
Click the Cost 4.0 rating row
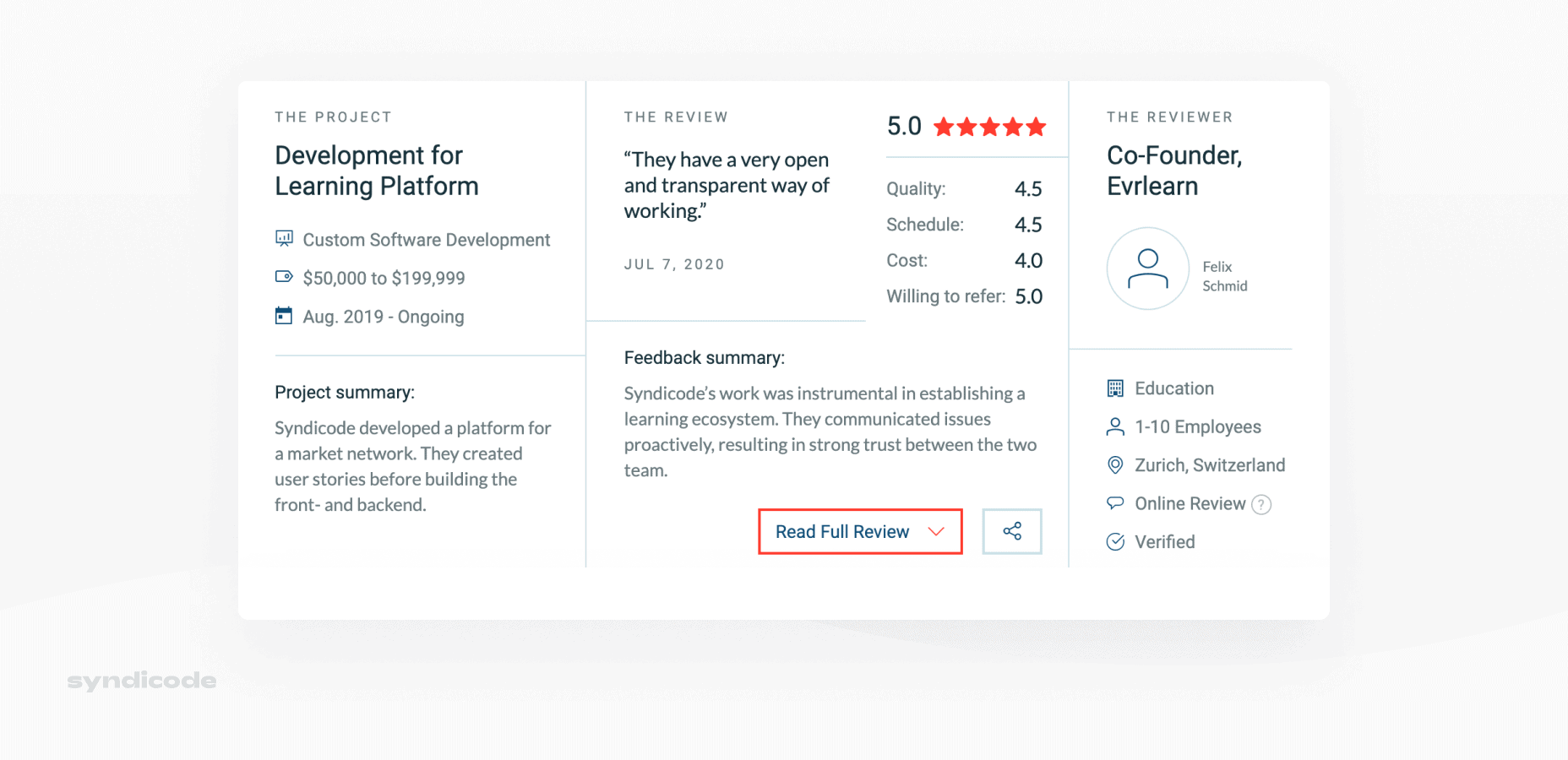[964, 260]
